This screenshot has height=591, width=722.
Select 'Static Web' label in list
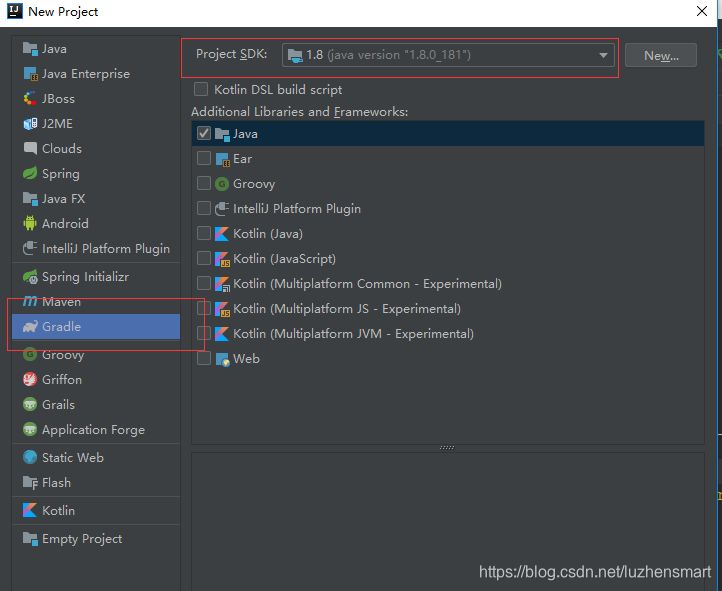pyautogui.click(x=73, y=458)
